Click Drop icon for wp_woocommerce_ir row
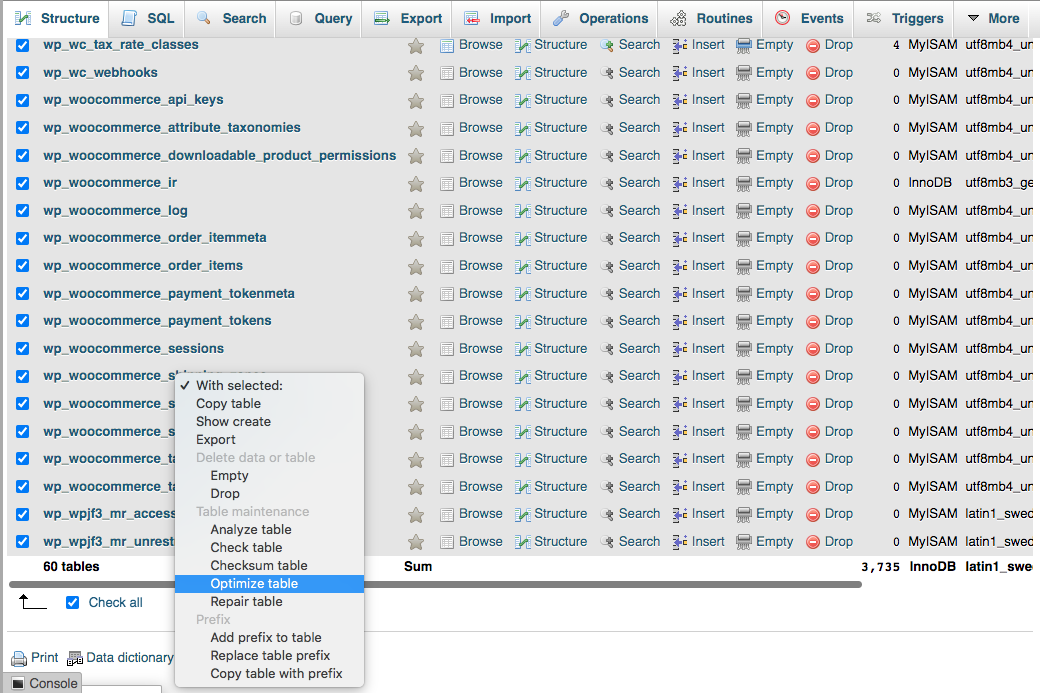Screen dimensions: 1040x693 point(813,183)
